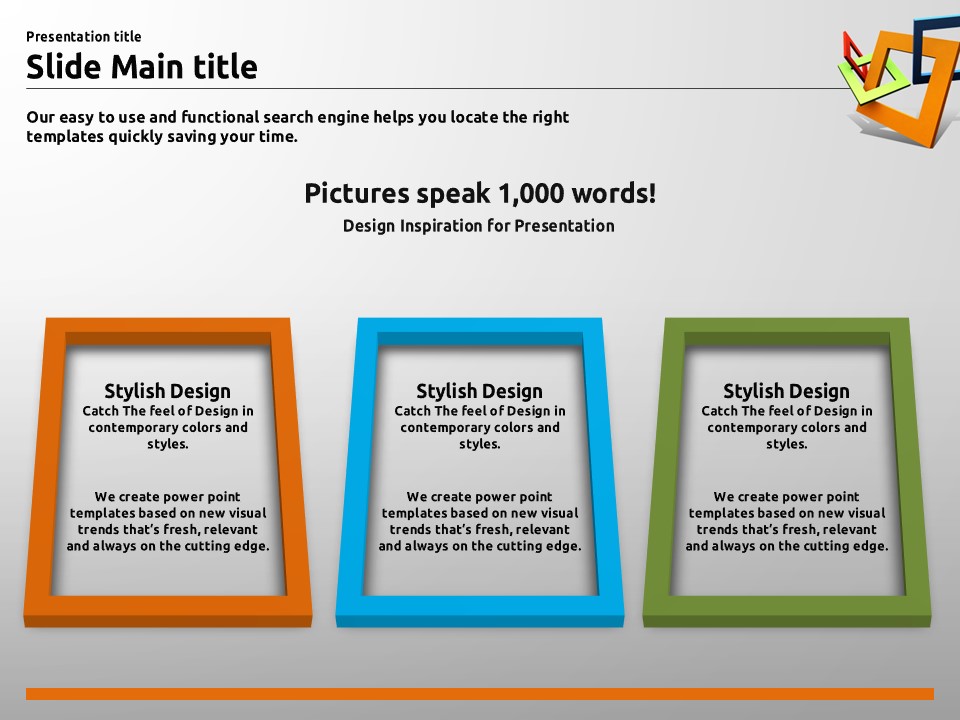Image resolution: width=960 pixels, height=720 pixels.
Task: Click the blue frame's bottom border
Action: tap(480, 610)
